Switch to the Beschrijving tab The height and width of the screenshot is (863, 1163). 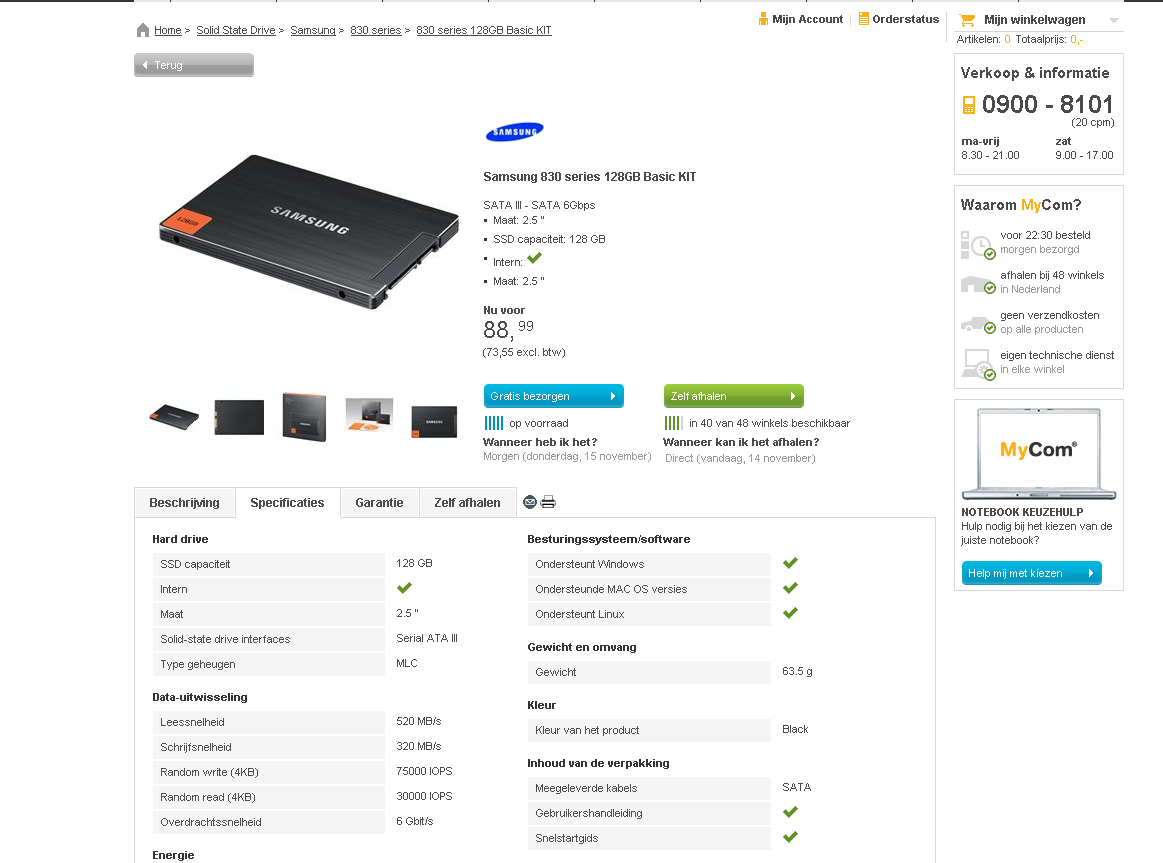point(185,503)
